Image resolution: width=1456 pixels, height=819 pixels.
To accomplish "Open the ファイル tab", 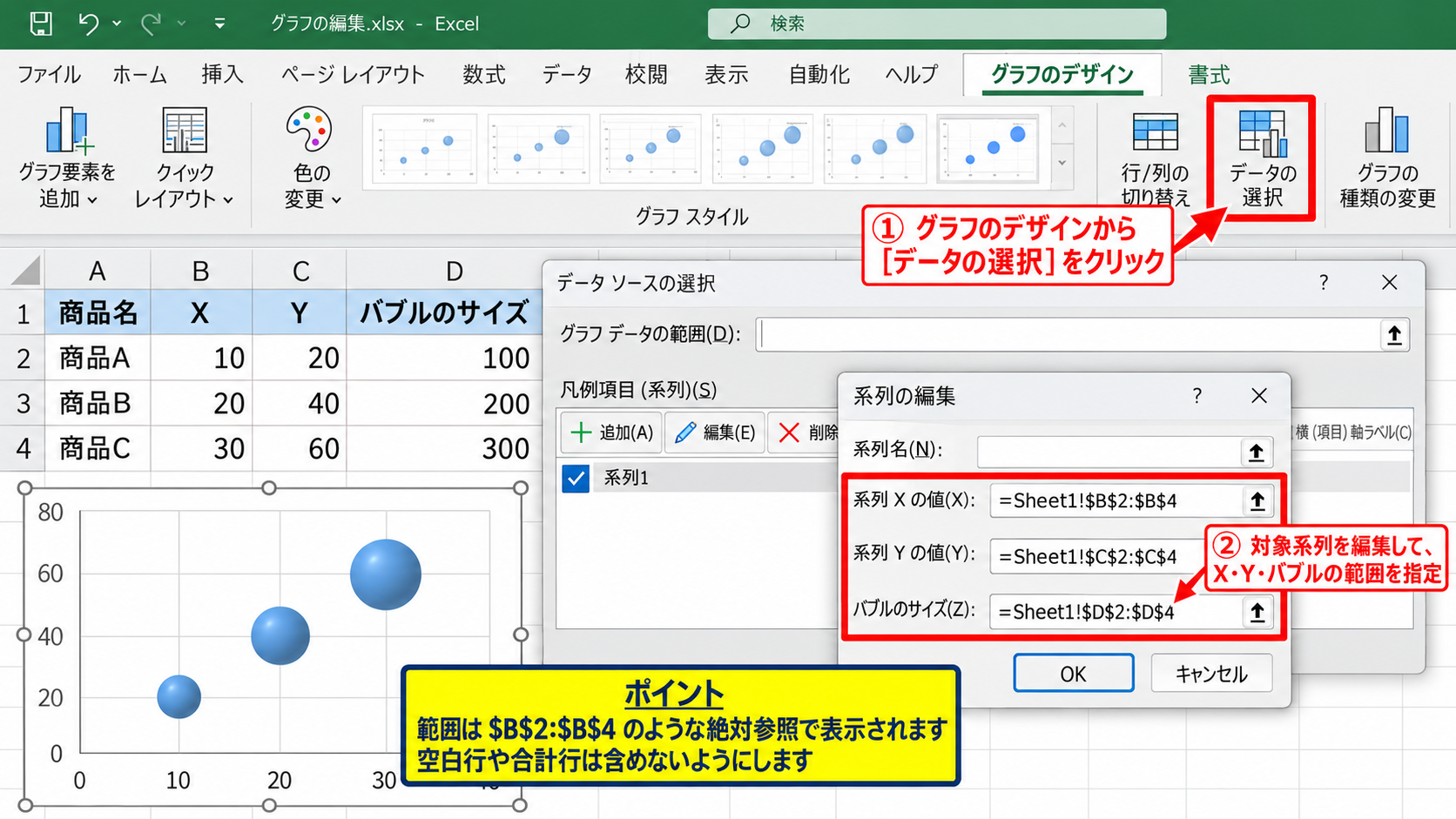I will [x=49, y=75].
